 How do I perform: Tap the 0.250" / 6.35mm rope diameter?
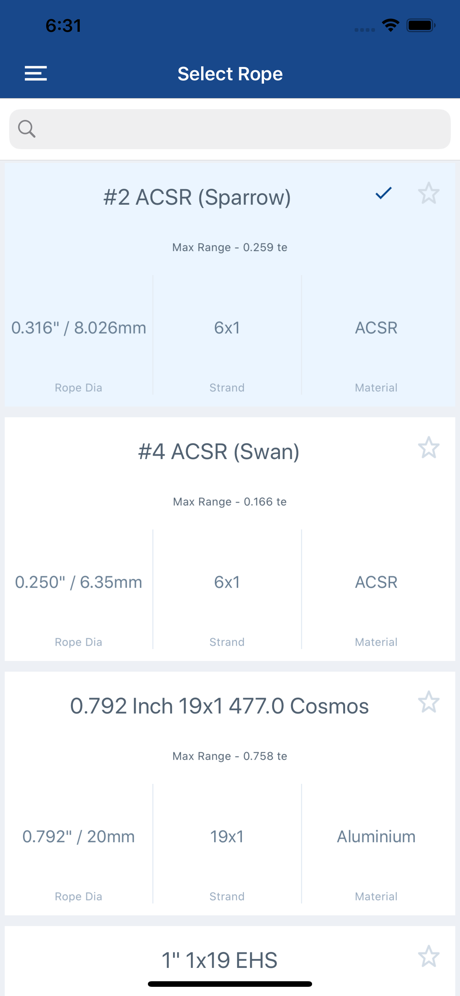[79, 582]
